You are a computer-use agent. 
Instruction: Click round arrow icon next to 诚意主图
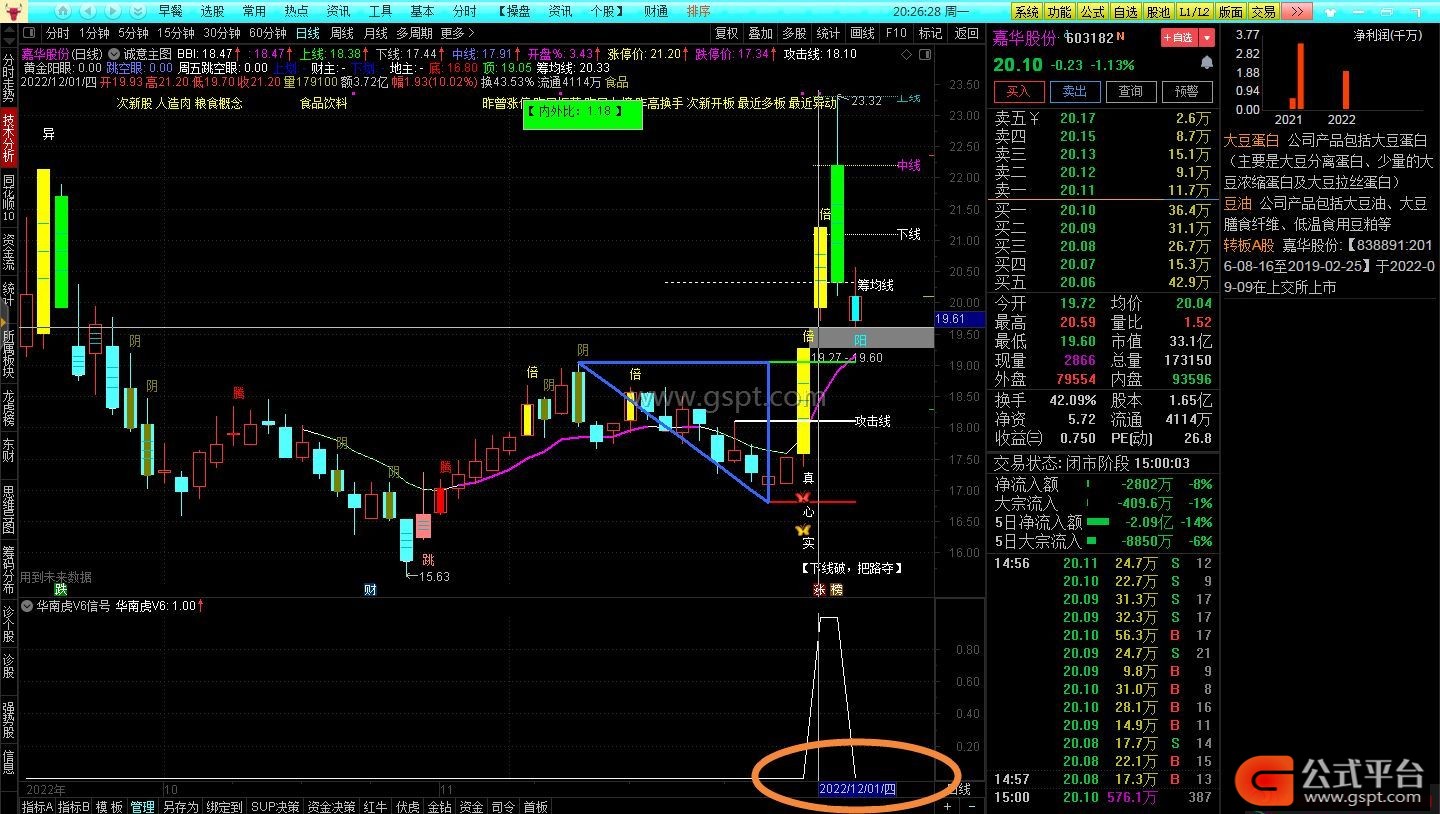click(x=114, y=53)
